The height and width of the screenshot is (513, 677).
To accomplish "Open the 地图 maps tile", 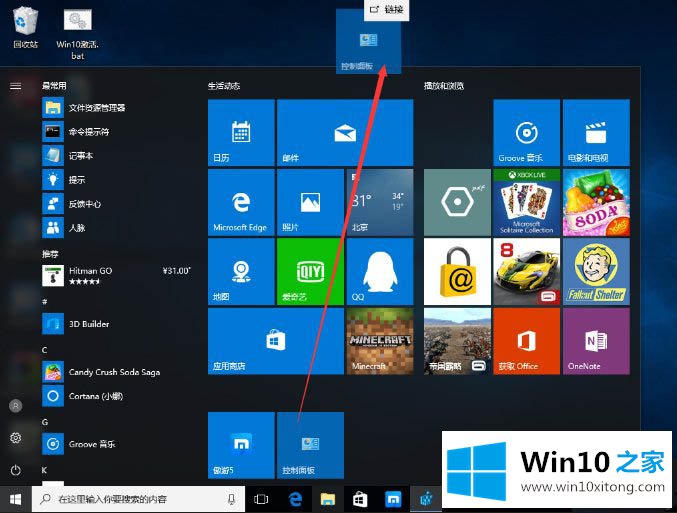I will [x=241, y=272].
